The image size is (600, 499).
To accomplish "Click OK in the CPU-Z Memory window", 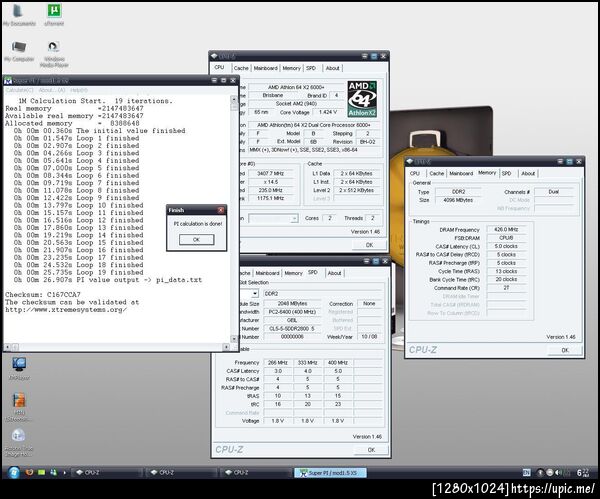I will click(565, 350).
